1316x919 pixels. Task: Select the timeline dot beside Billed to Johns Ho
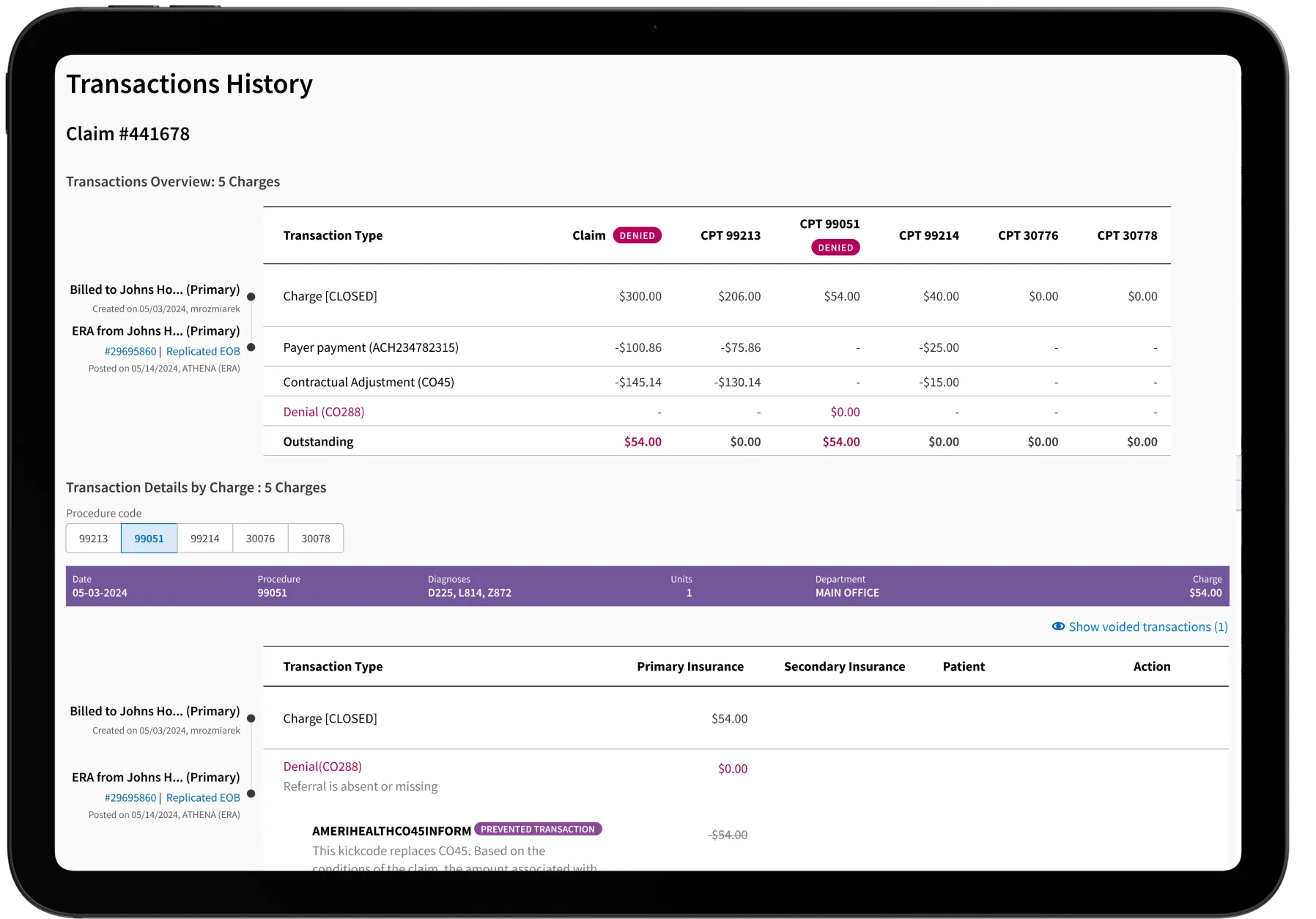pyautogui.click(x=251, y=296)
